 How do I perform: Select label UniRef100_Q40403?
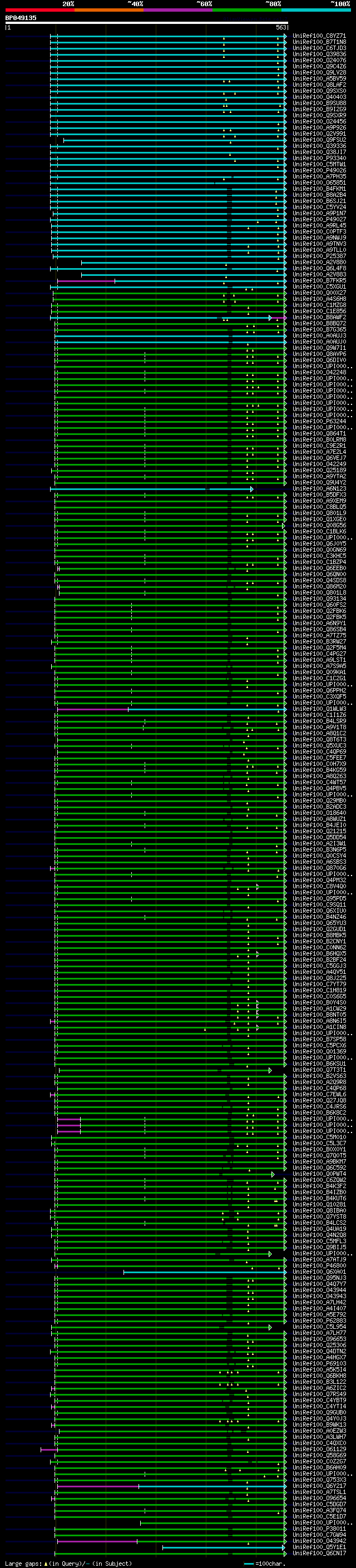(319, 97)
